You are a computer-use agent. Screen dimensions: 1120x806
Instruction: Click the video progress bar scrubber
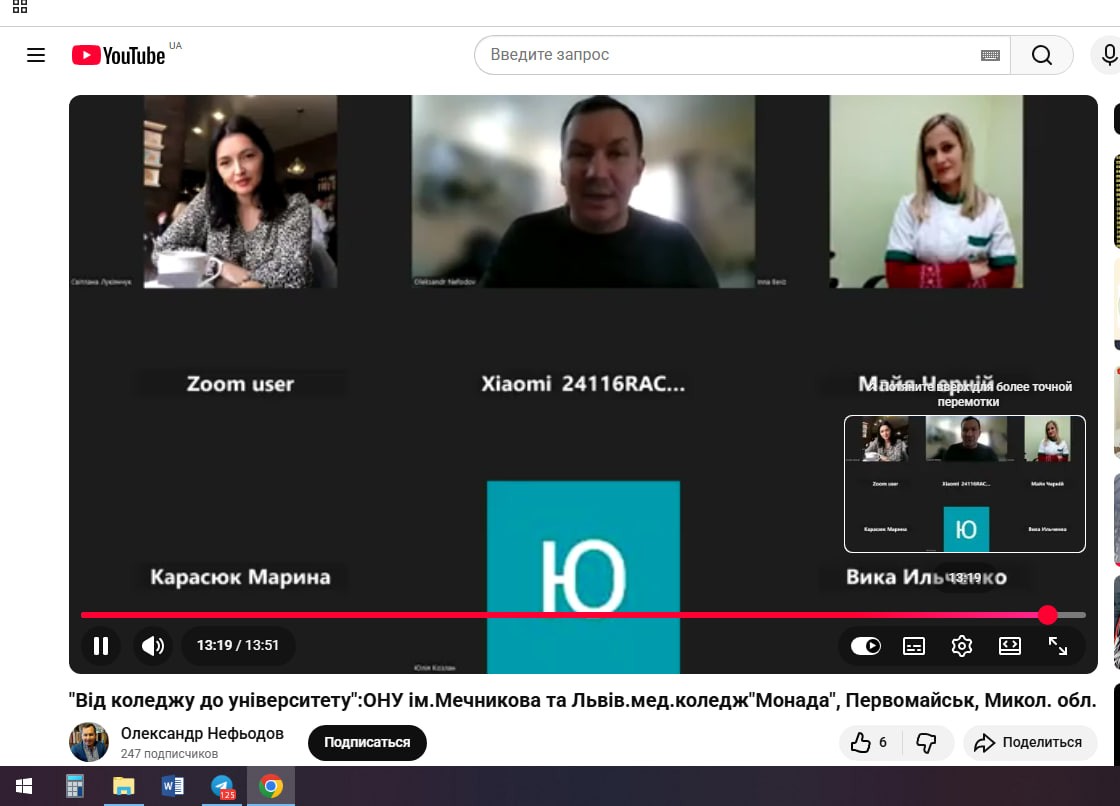pyautogui.click(x=1047, y=614)
